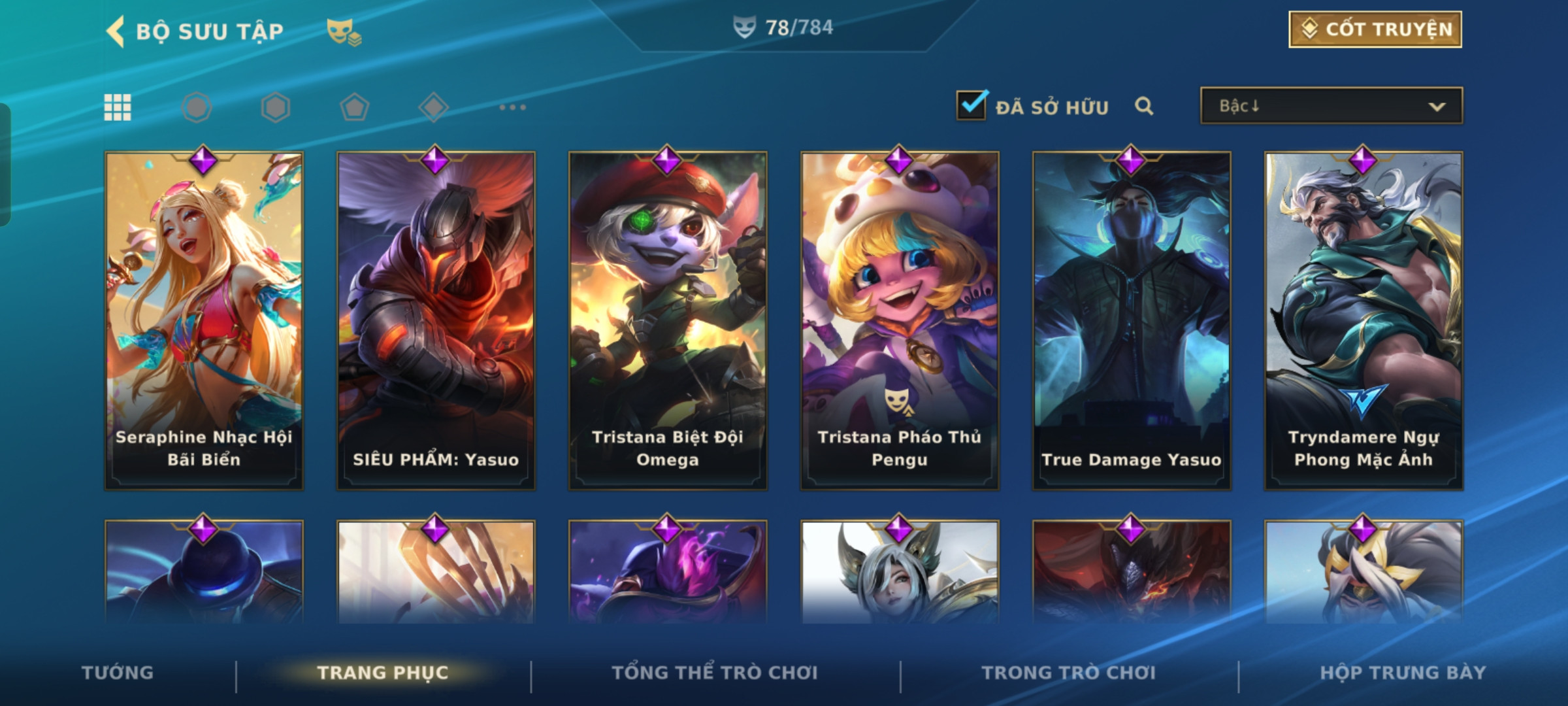
Task: Show more filters with three dots
Action: click(512, 107)
